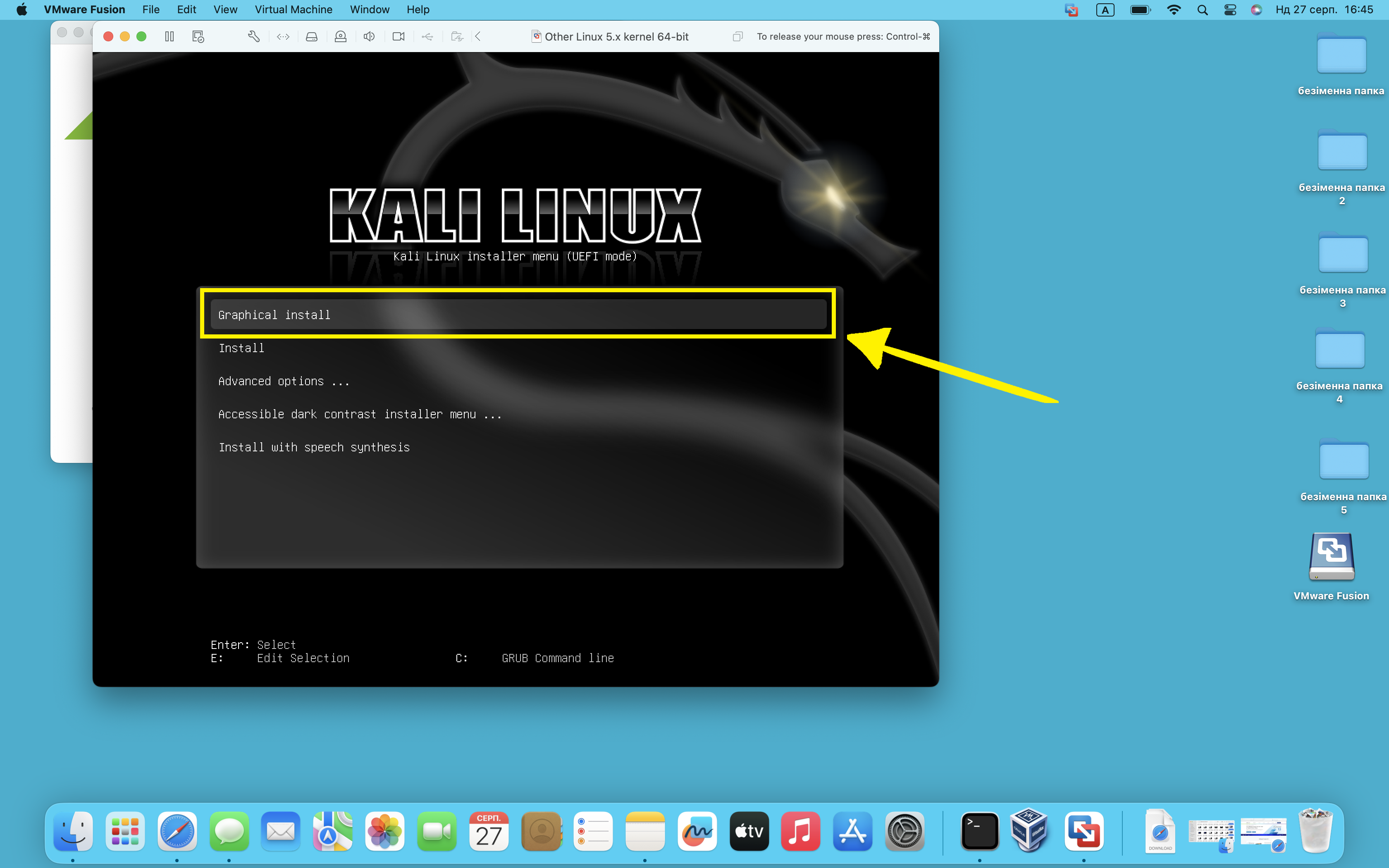
Task: Open App Store from the Dock
Action: click(853, 831)
